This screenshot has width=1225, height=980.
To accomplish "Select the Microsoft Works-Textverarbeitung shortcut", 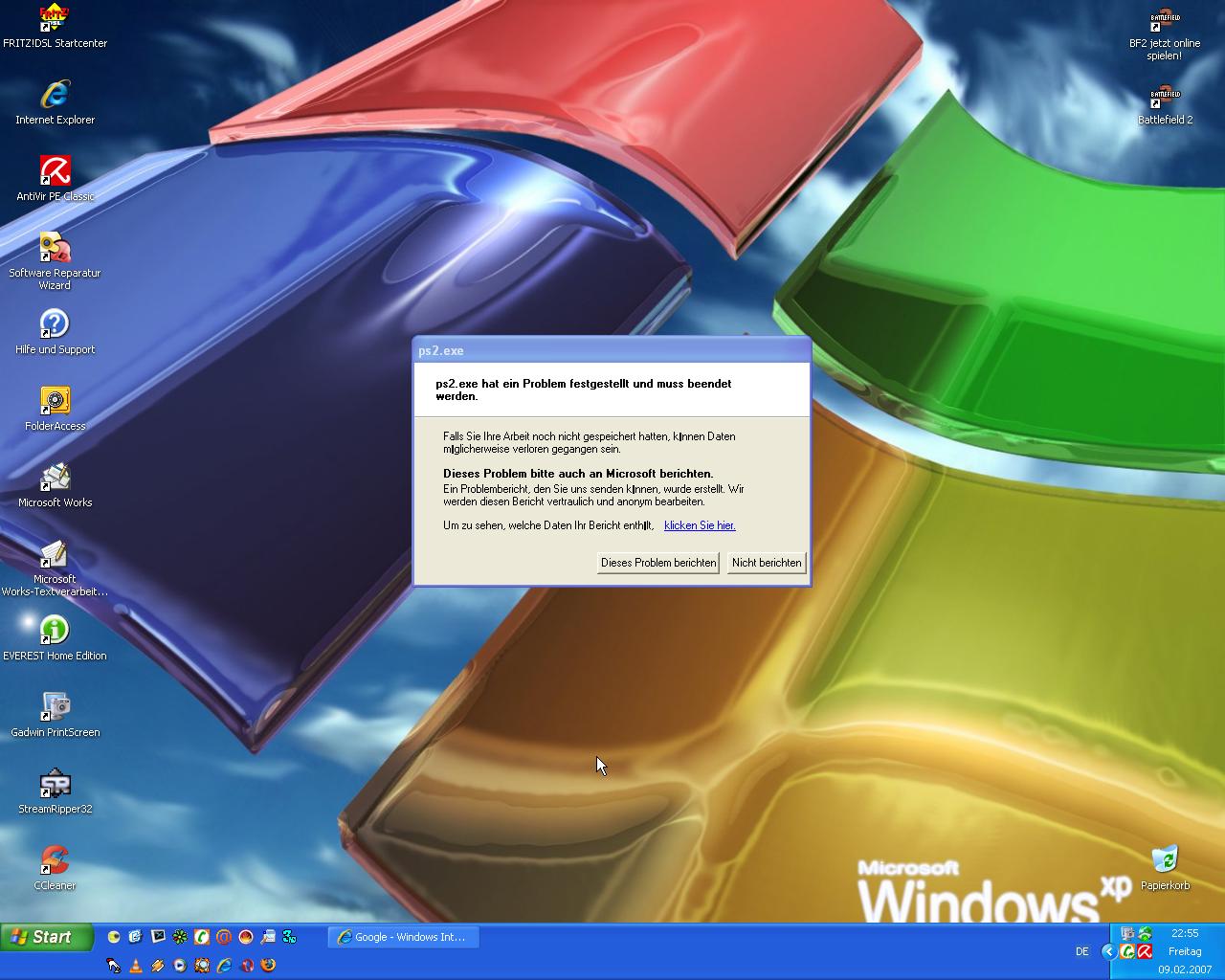I will point(55,568).
